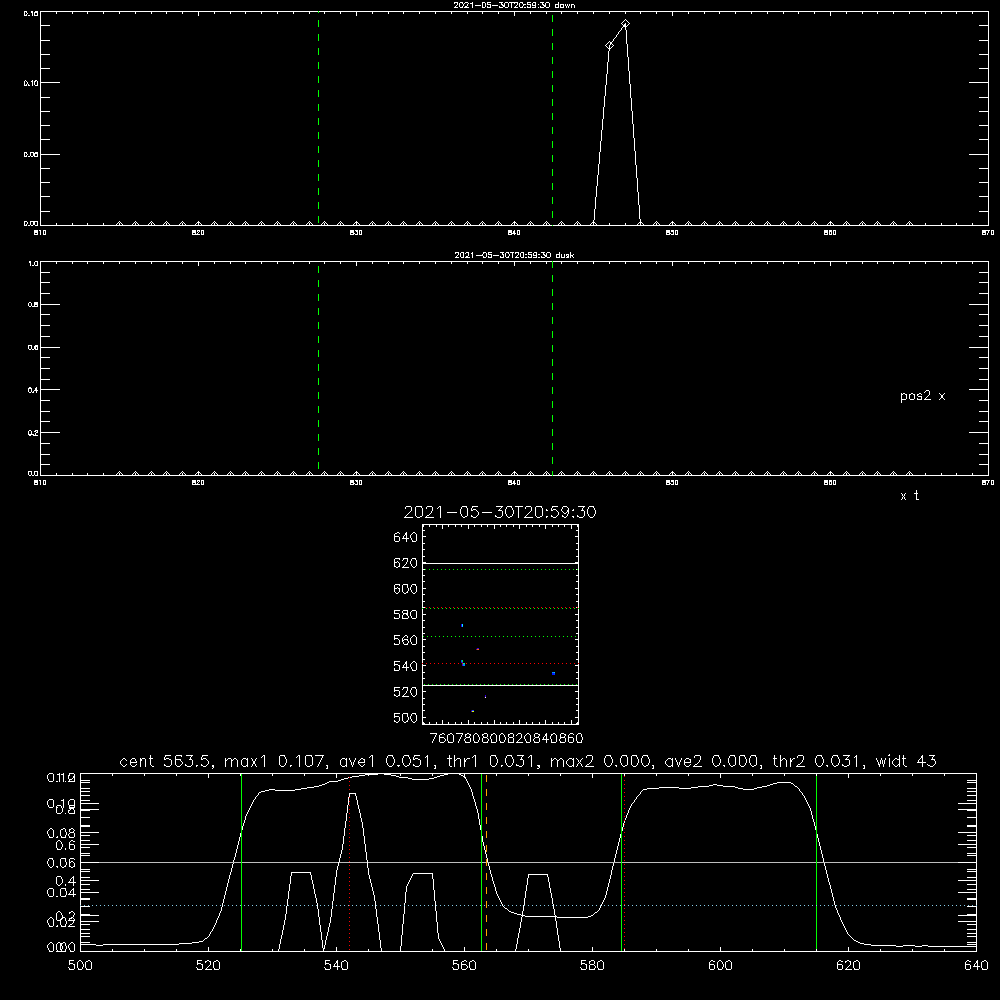The height and width of the screenshot is (1000, 1000).
Task: Click the 'widt 43' value
Action: [906, 761]
